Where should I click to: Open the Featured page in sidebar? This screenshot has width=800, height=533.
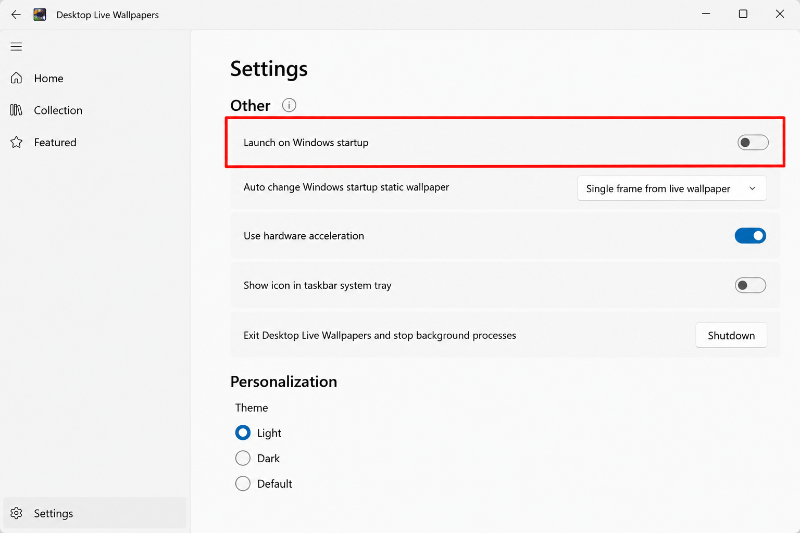tap(95, 142)
